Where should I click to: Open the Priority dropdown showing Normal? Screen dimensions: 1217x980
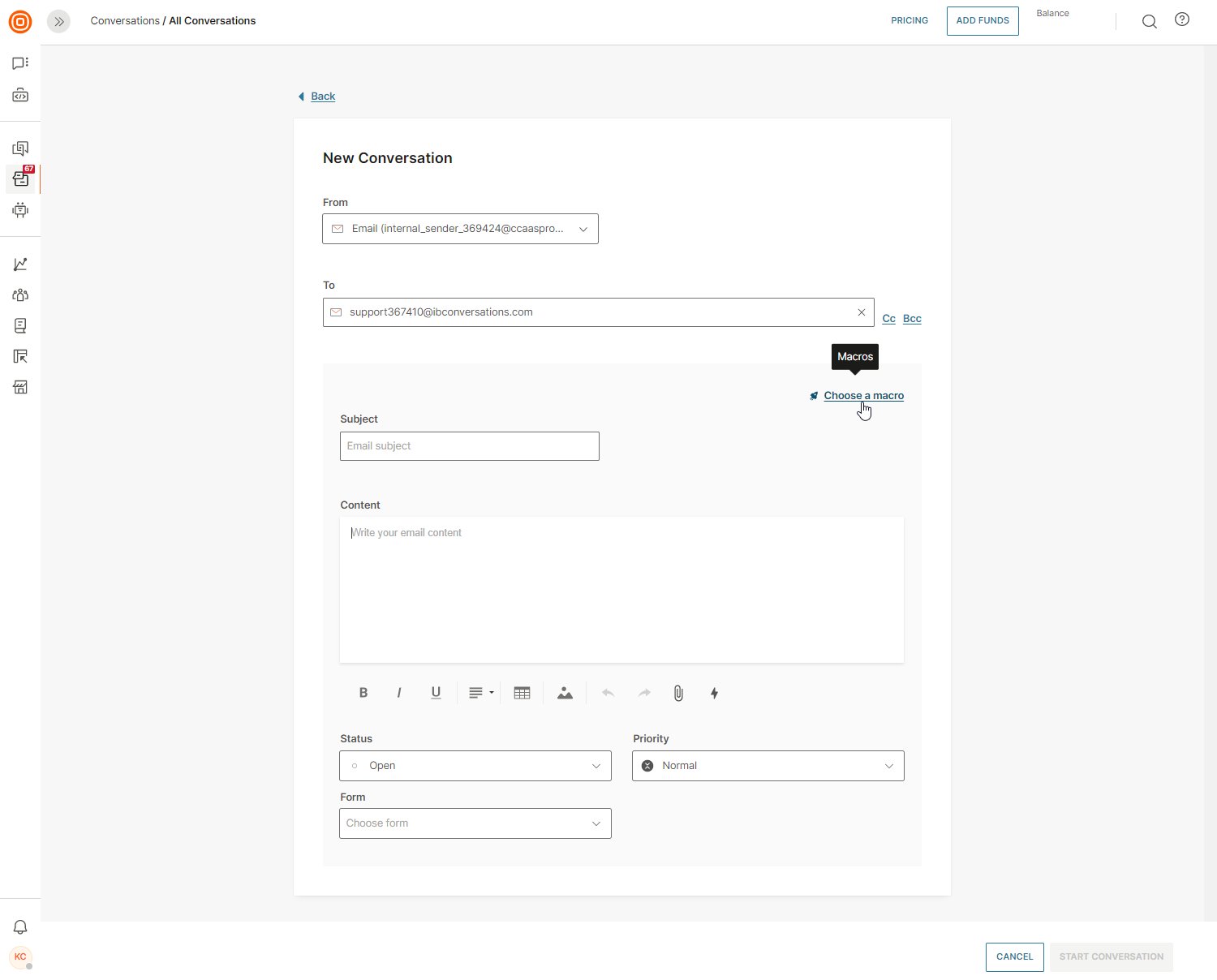768,766
